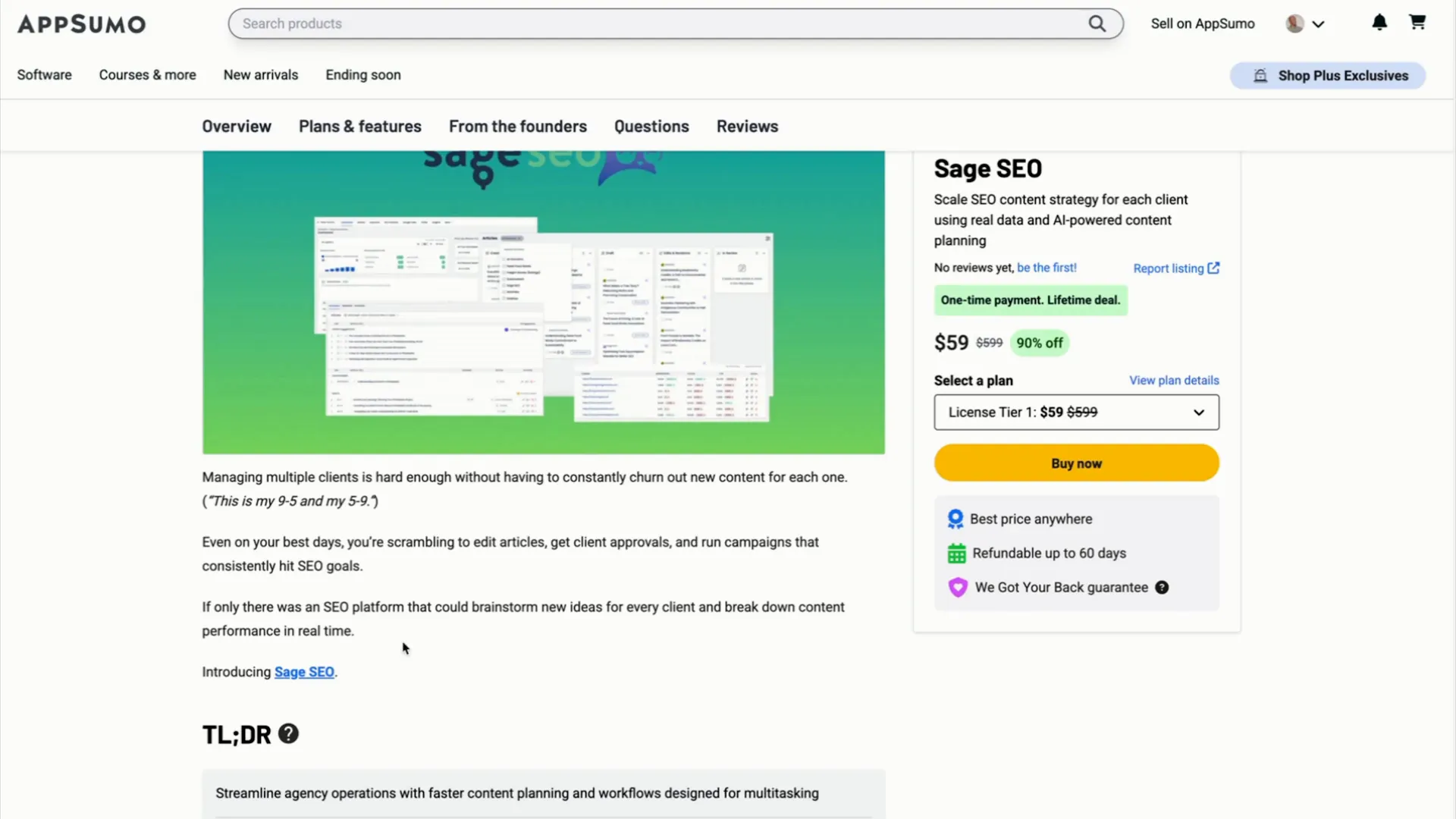The height and width of the screenshot is (819, 1456).
Task: Click Sell on AppSumo link
Action: coord(1202,24)
